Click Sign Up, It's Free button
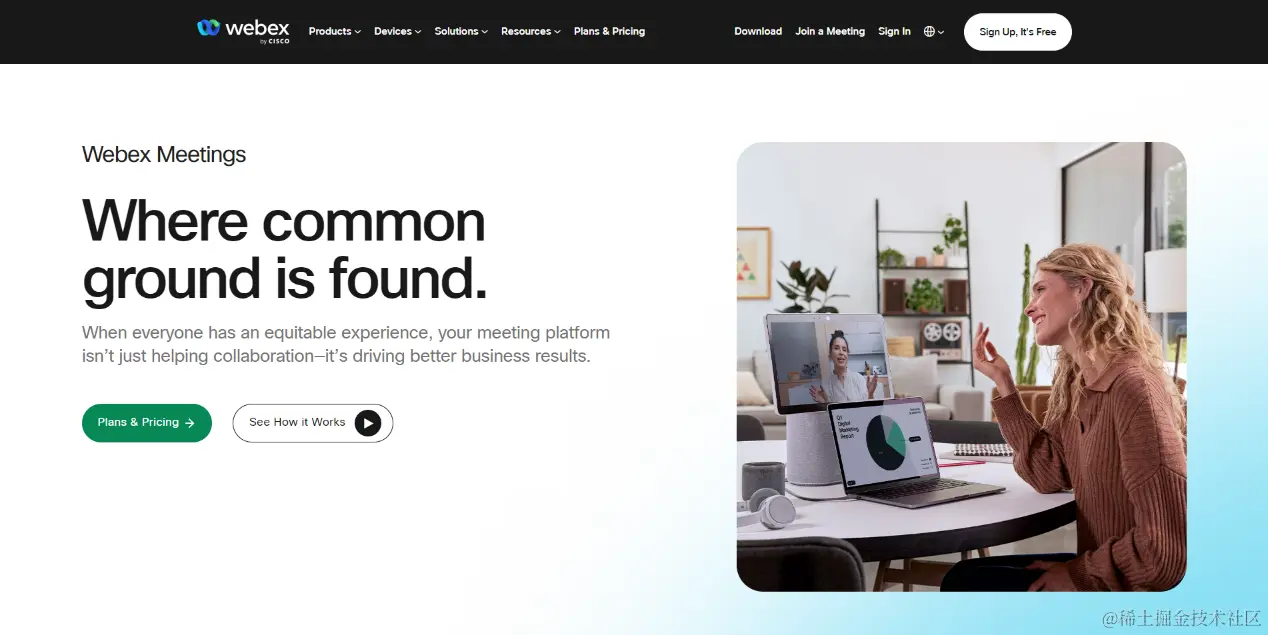The image size is (1268, 635). click(1018, 32)
